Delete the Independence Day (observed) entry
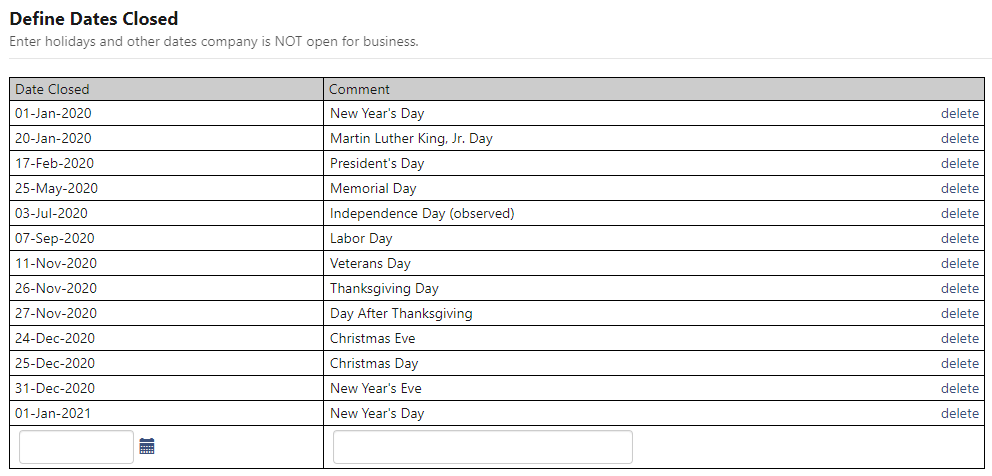 click(959, 213)
